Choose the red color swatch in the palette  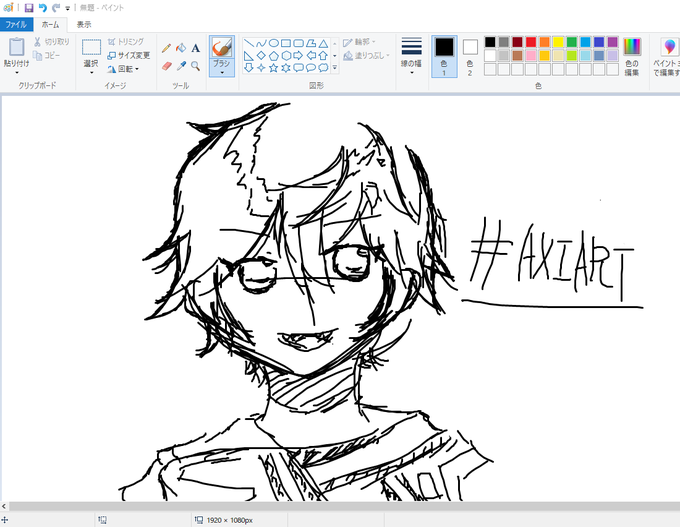tap(531, 42)
